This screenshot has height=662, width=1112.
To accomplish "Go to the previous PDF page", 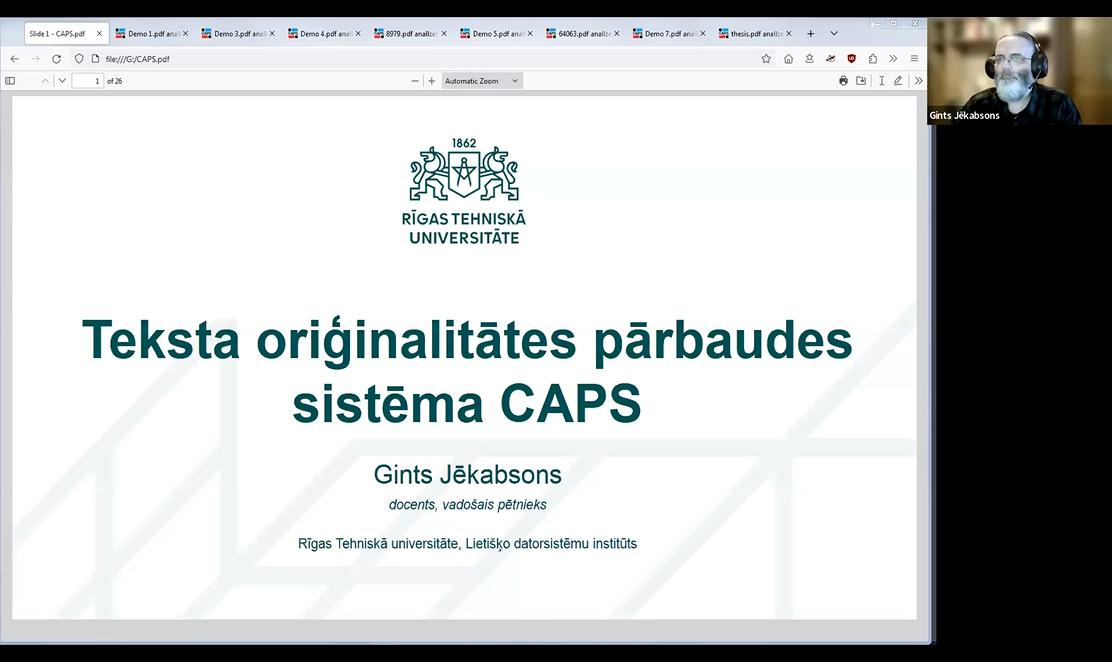I will point(45,81).
